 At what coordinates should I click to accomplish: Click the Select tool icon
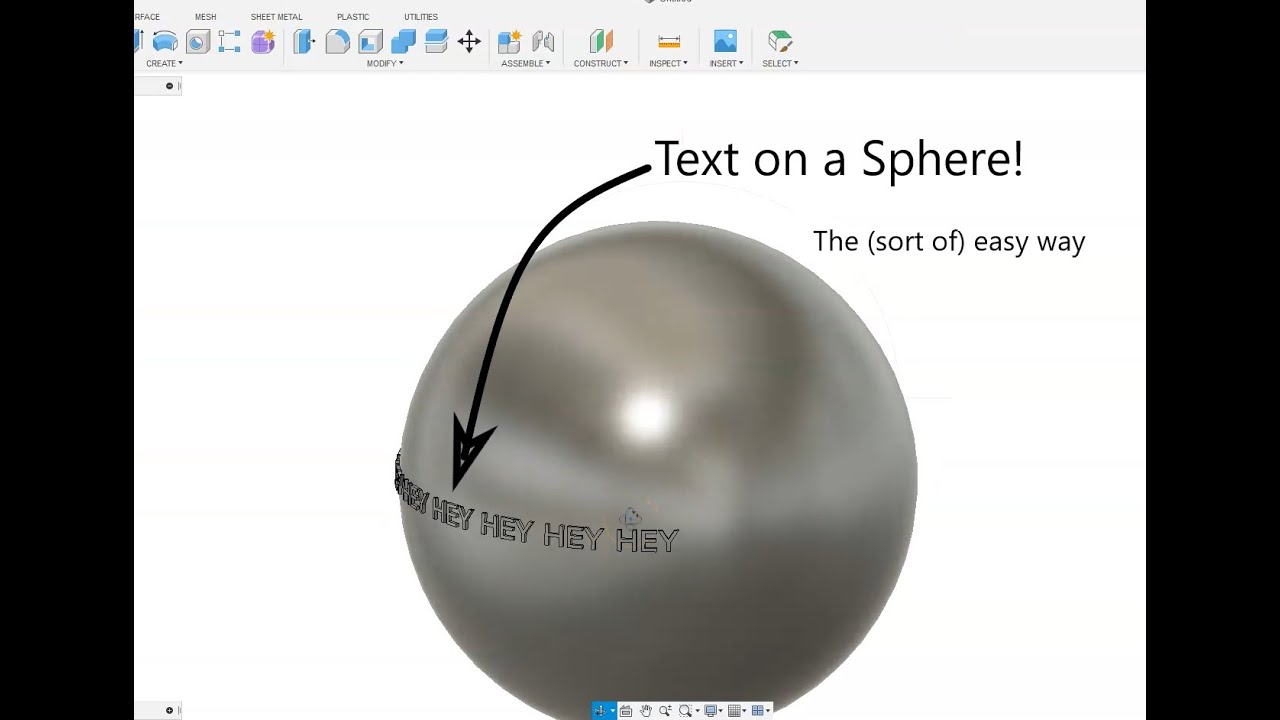[780, 41]
